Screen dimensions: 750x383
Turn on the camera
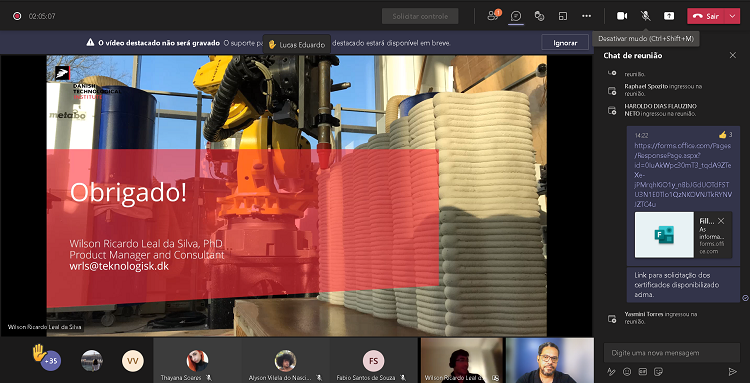(622, 16)
